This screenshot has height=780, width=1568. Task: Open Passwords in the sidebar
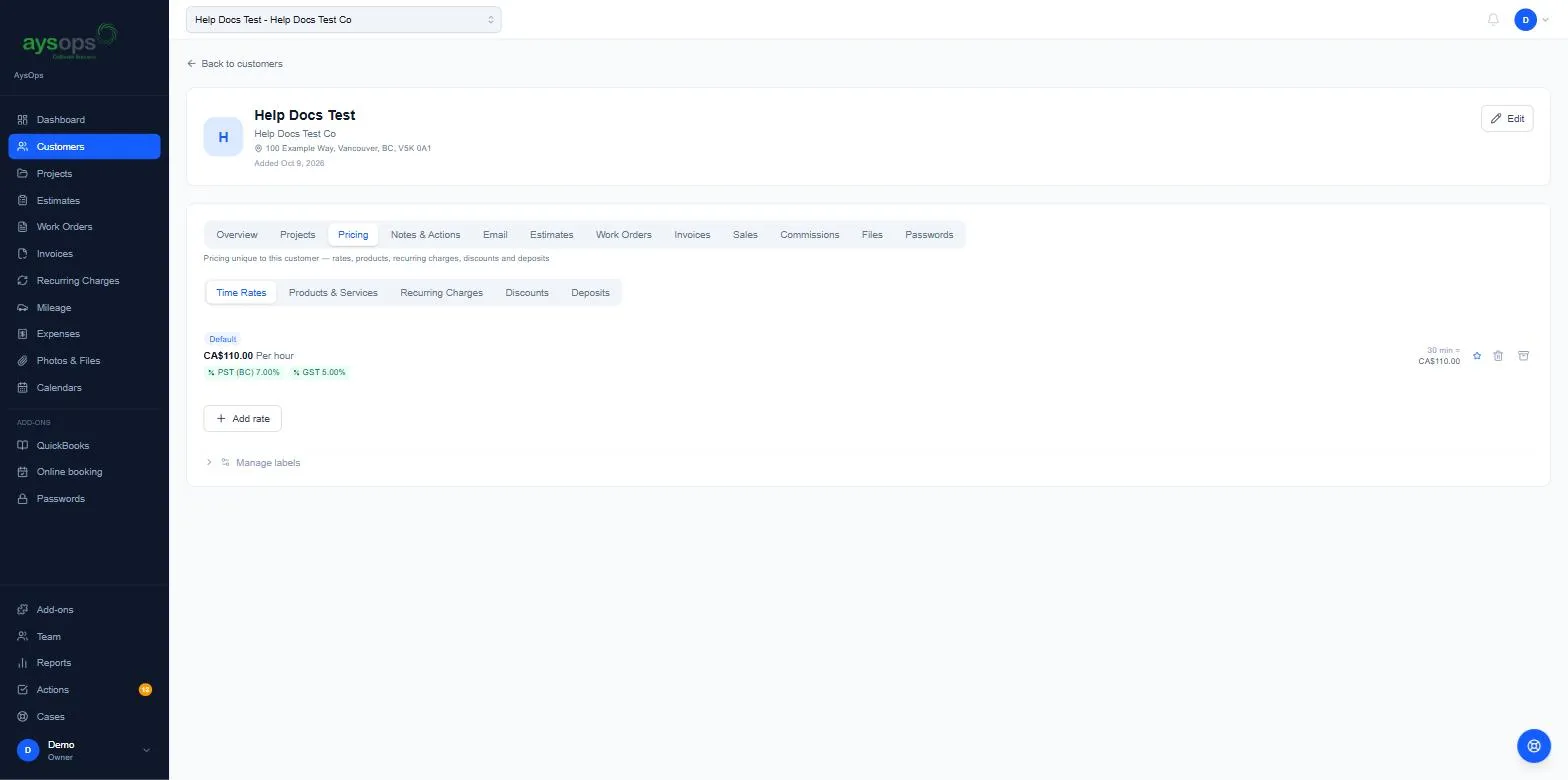[84, 499]
